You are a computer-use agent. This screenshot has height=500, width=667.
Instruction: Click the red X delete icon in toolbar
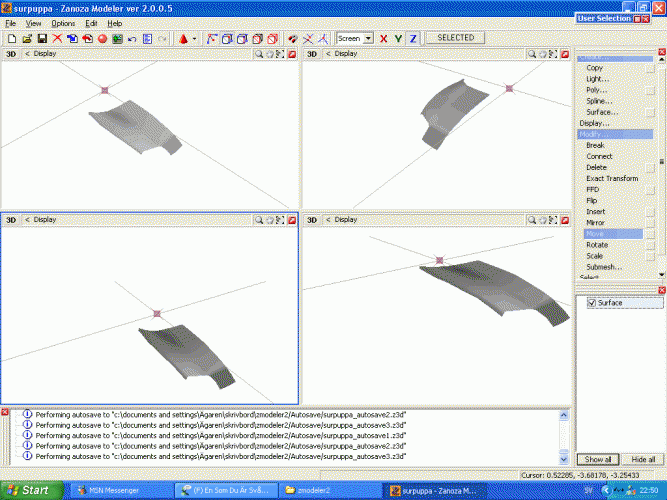point(57,38)
